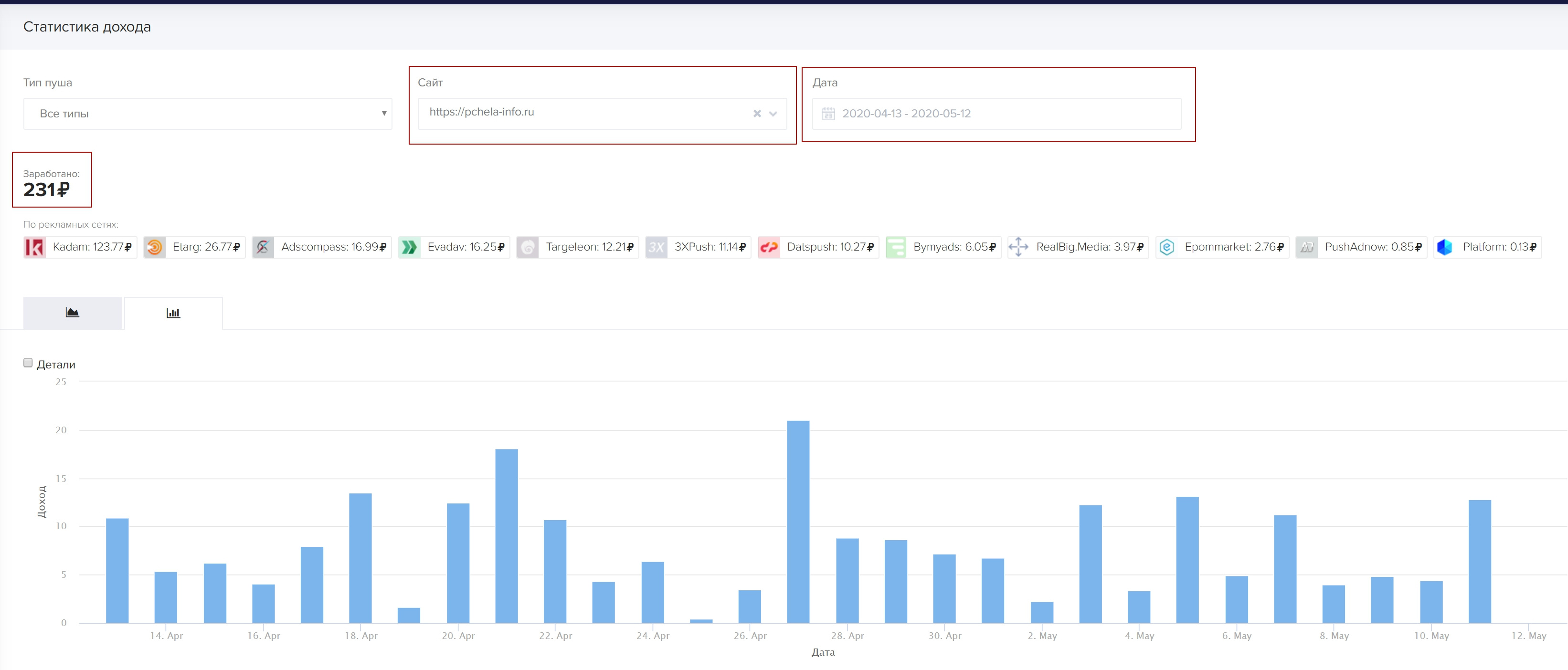1568x670 pixels.
Task: Click the tallest bar on 27 April
Action: click(798, 521)
